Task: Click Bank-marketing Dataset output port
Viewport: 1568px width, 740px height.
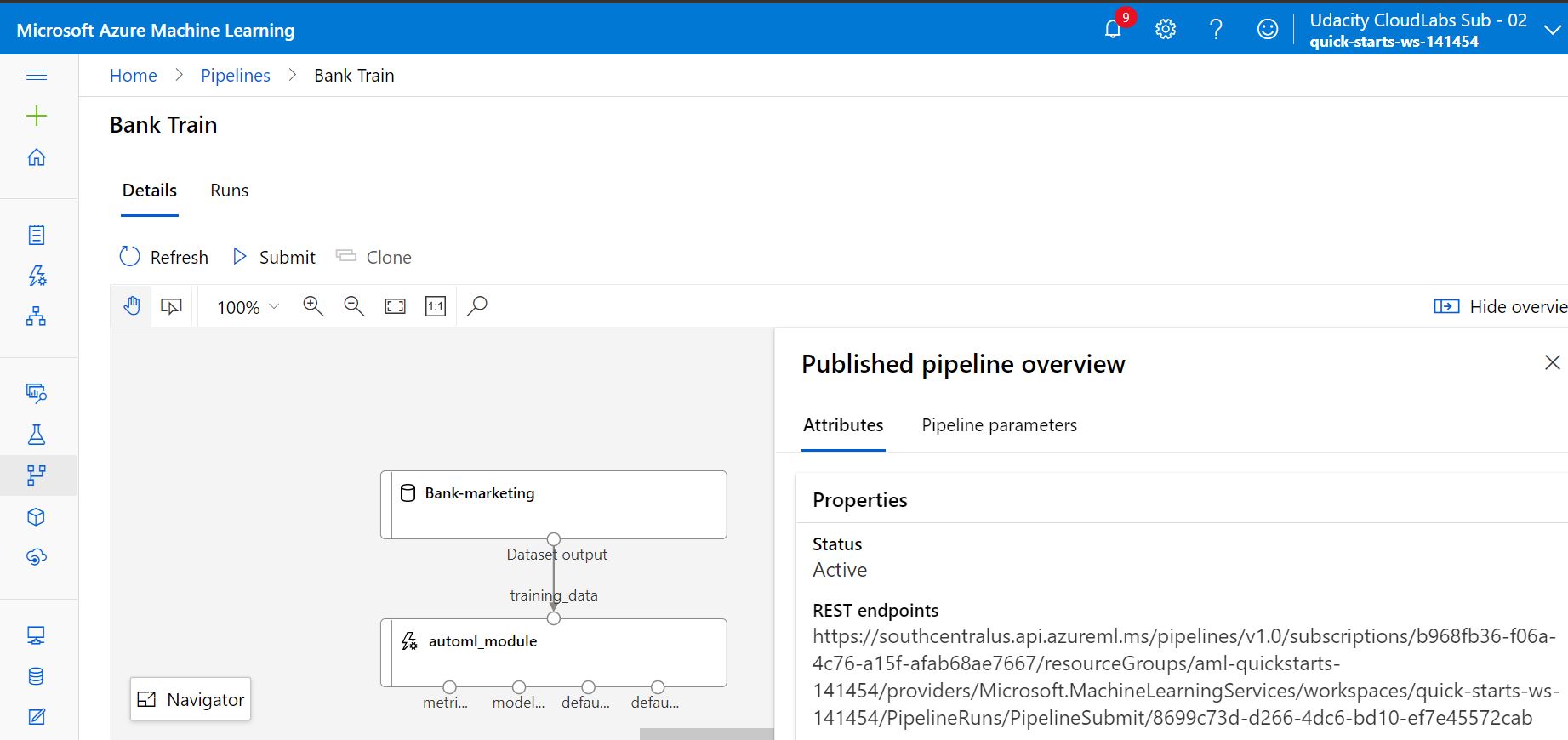Action: pos(554,539)
